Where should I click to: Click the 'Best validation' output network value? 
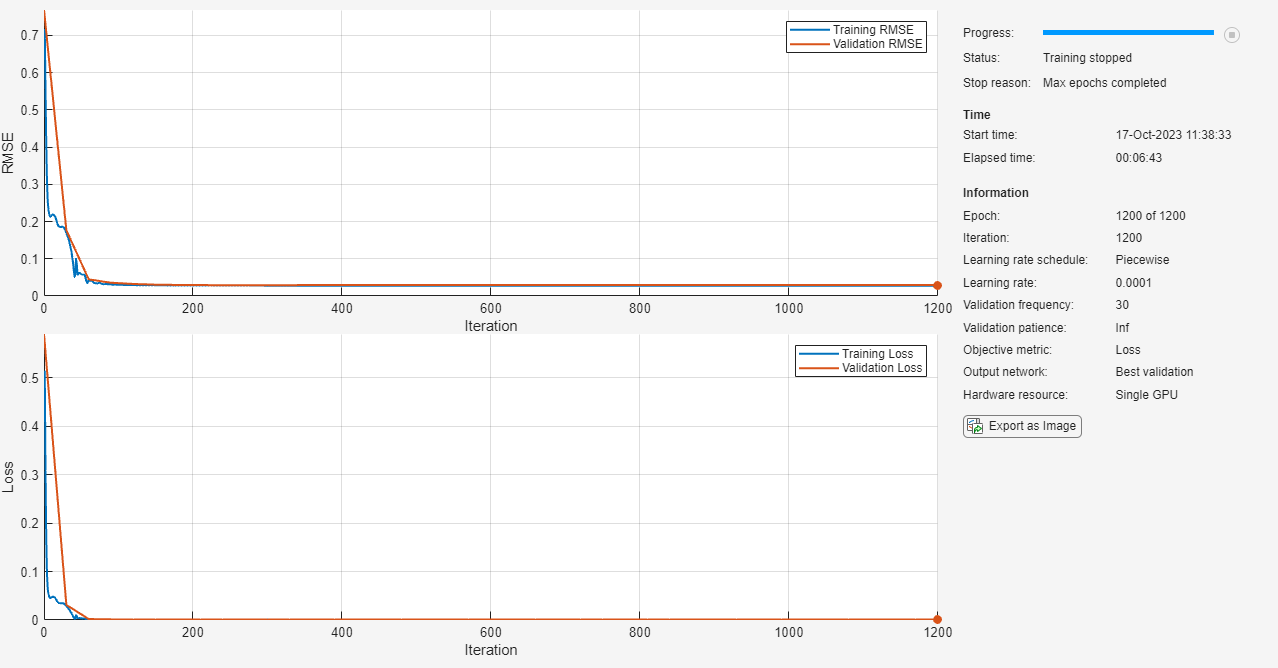pos(1154,372)
